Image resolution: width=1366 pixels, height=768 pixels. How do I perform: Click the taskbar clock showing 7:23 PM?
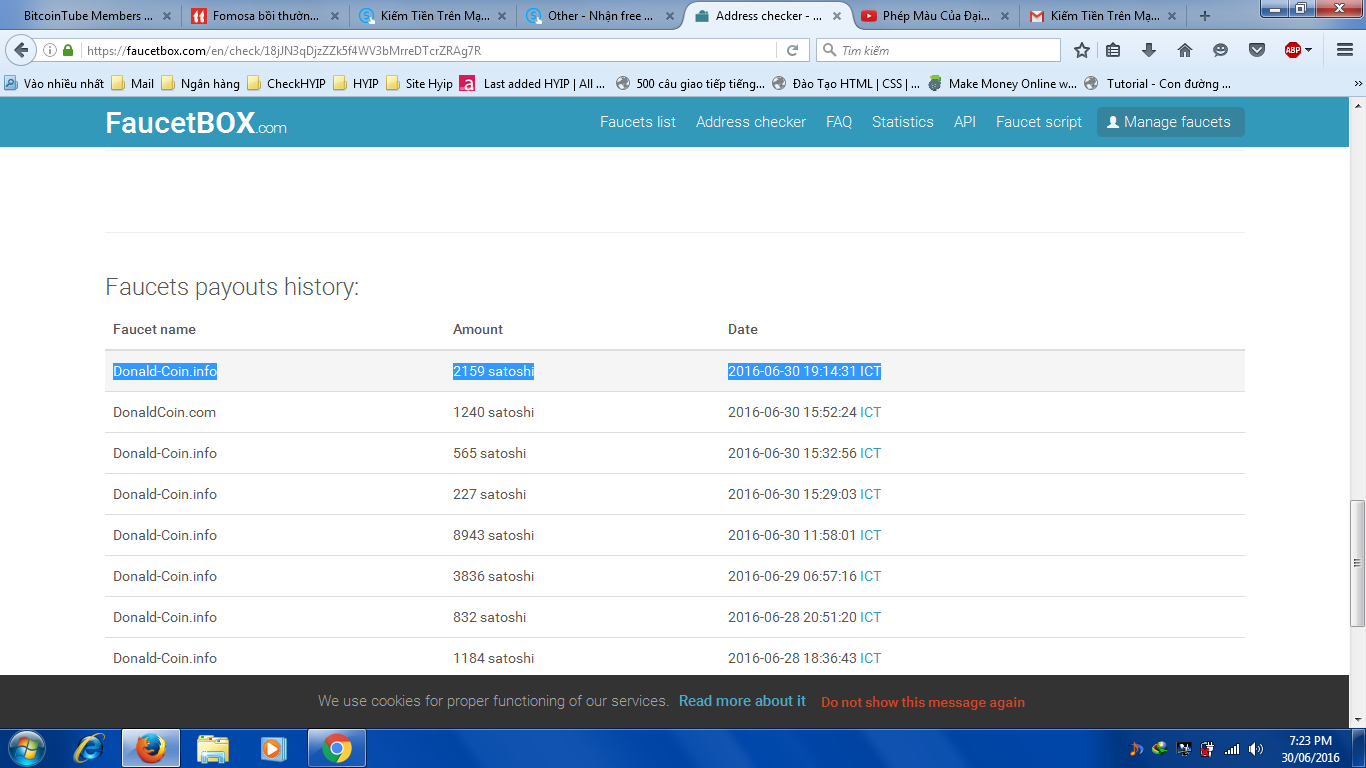pyautogui.click(x=1310, y=749)
